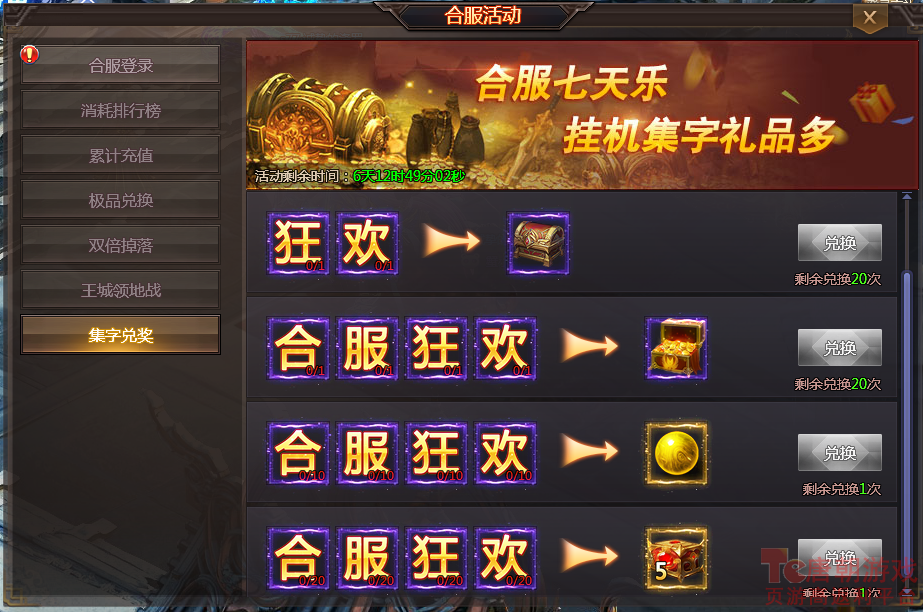Open the 双倍掉落 tab
923x612 pixels.
tap(121, 245)
